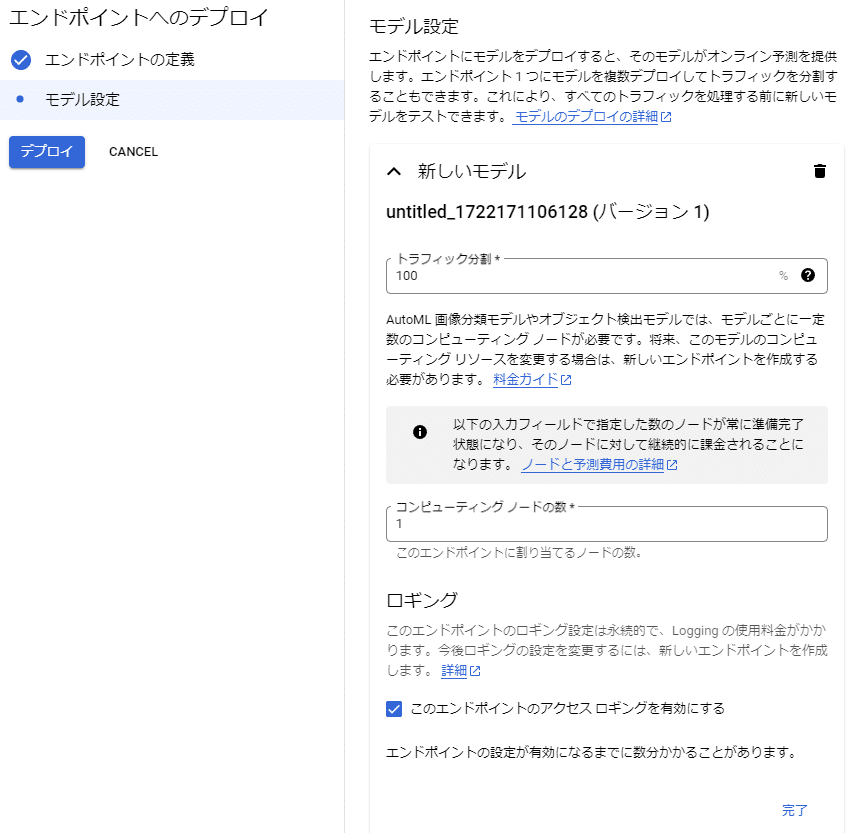Collapse the 新しいモデル section chevron
The height and width of the screenshot is (833, 852).
click(394, 172)
